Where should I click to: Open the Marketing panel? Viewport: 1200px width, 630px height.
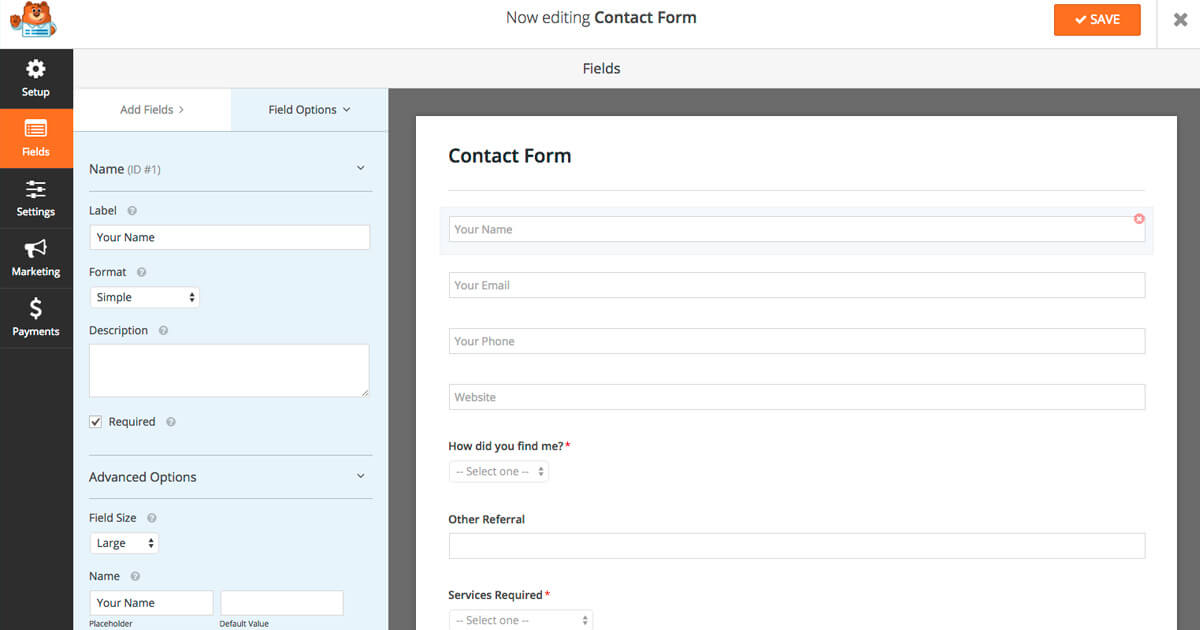(36, 258)
